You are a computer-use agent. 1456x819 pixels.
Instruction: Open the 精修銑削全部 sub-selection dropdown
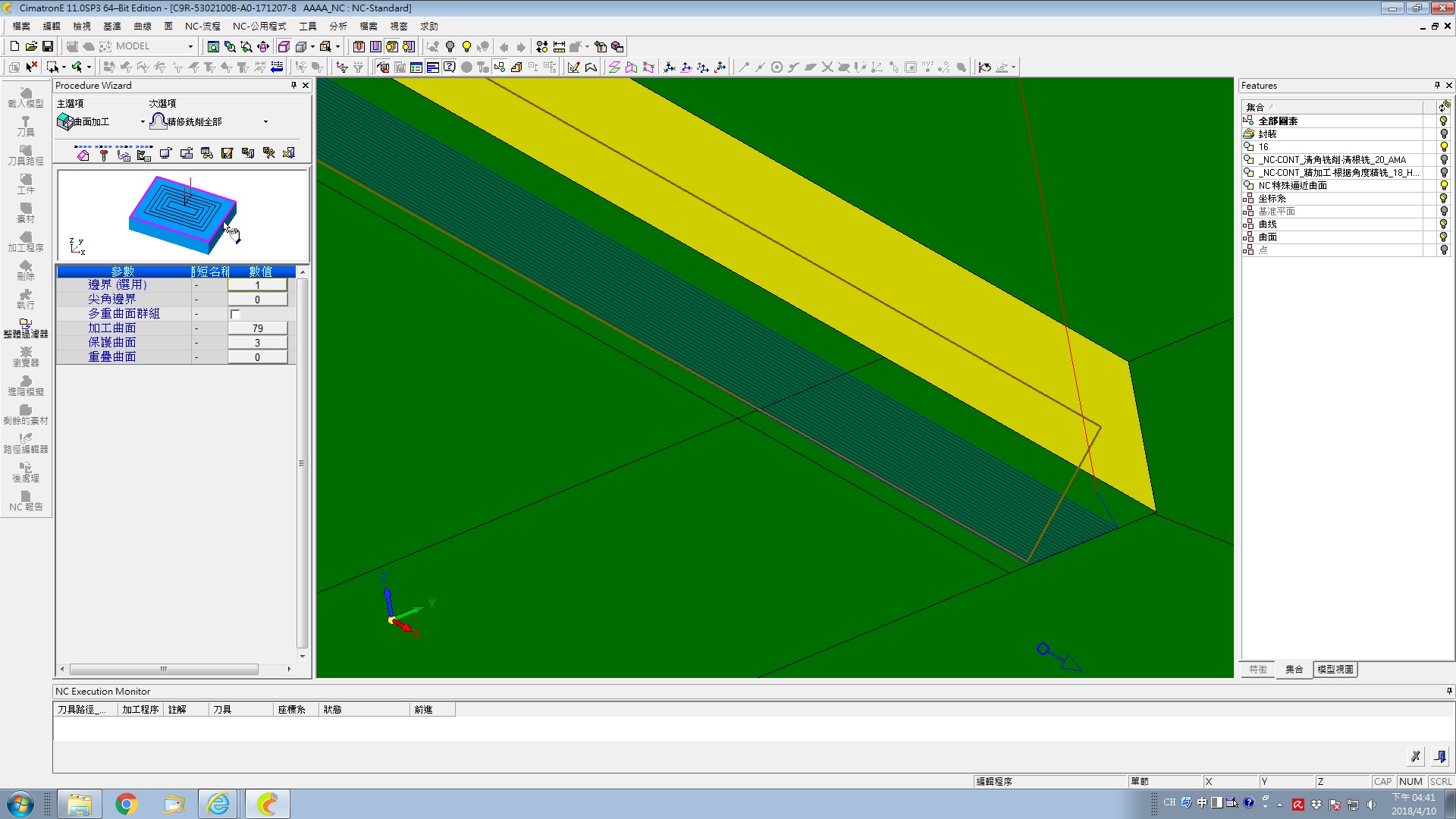point(265,121)
